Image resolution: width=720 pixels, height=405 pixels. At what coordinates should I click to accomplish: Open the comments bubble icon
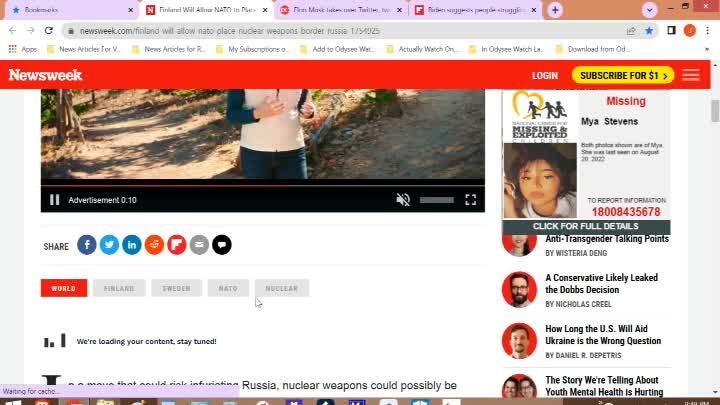coord(222,245)
